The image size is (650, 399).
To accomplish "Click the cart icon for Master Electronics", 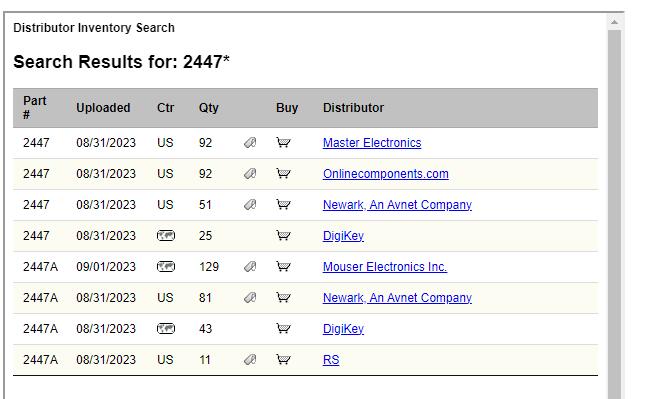I will [284, 143].
